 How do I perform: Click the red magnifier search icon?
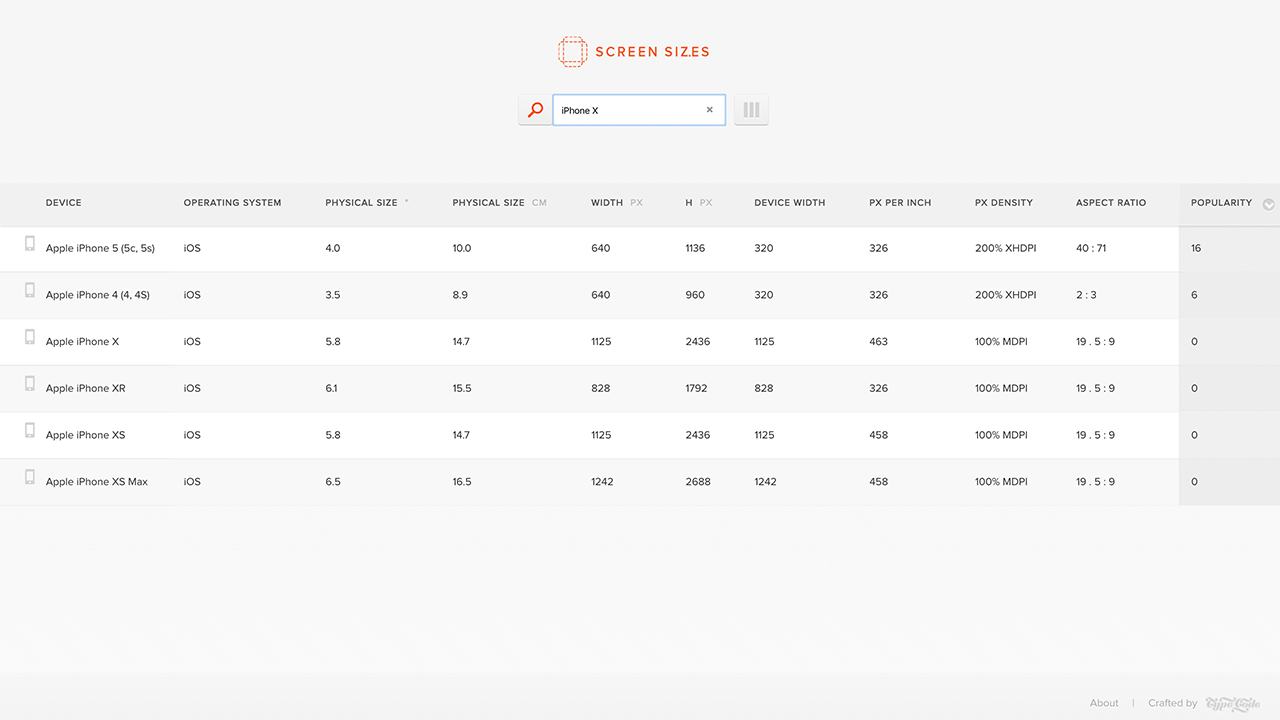tap(535, 110)
